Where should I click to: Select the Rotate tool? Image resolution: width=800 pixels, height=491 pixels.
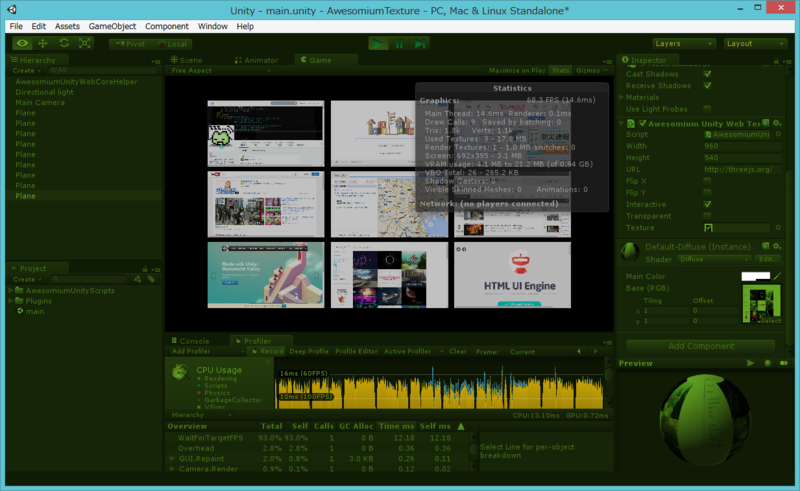(64, 43)
